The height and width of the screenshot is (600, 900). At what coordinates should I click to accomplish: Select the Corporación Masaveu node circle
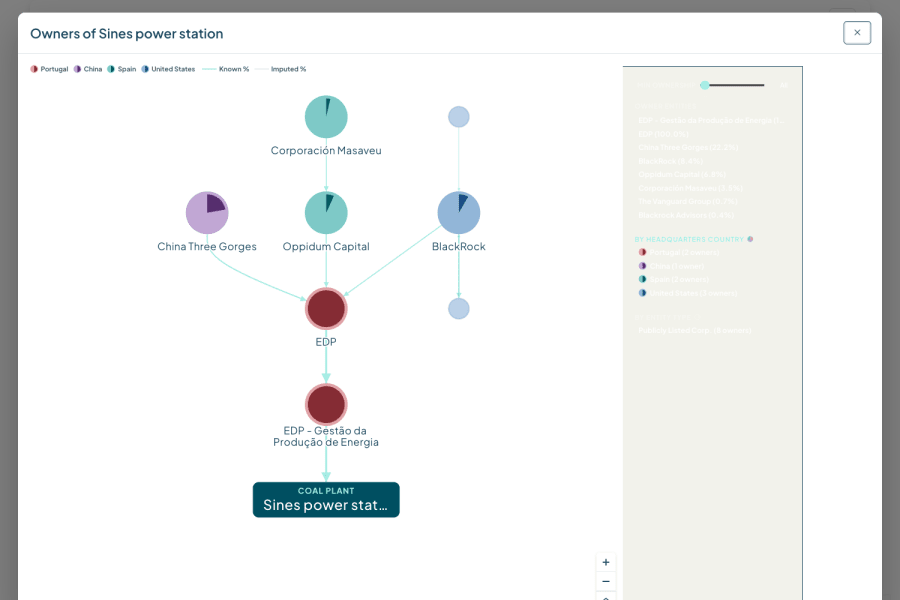coord(326,117)
